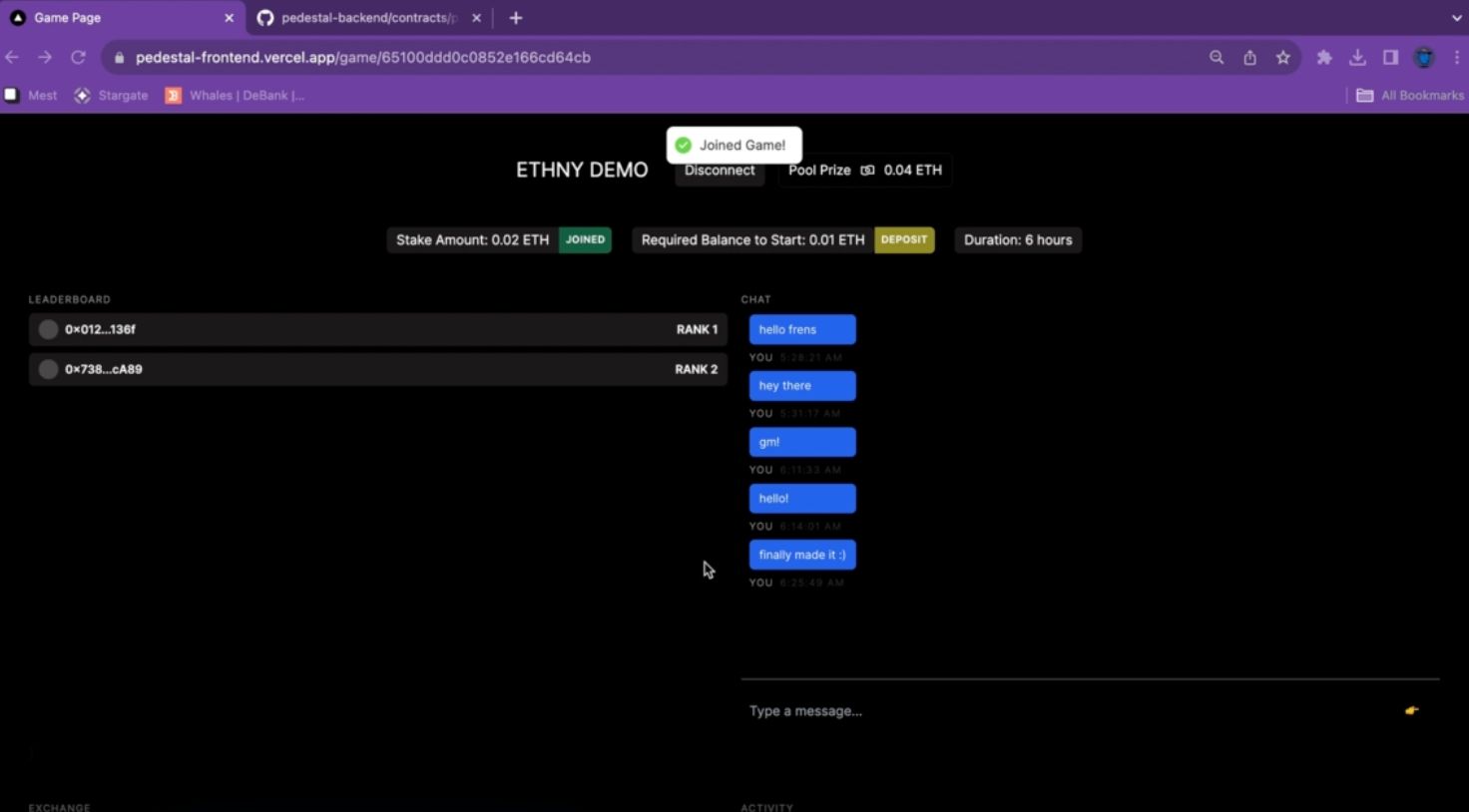Open the share icon in the address bar
The height and width of the screenshot is (812, 1469).
(x=1249, y=58)
